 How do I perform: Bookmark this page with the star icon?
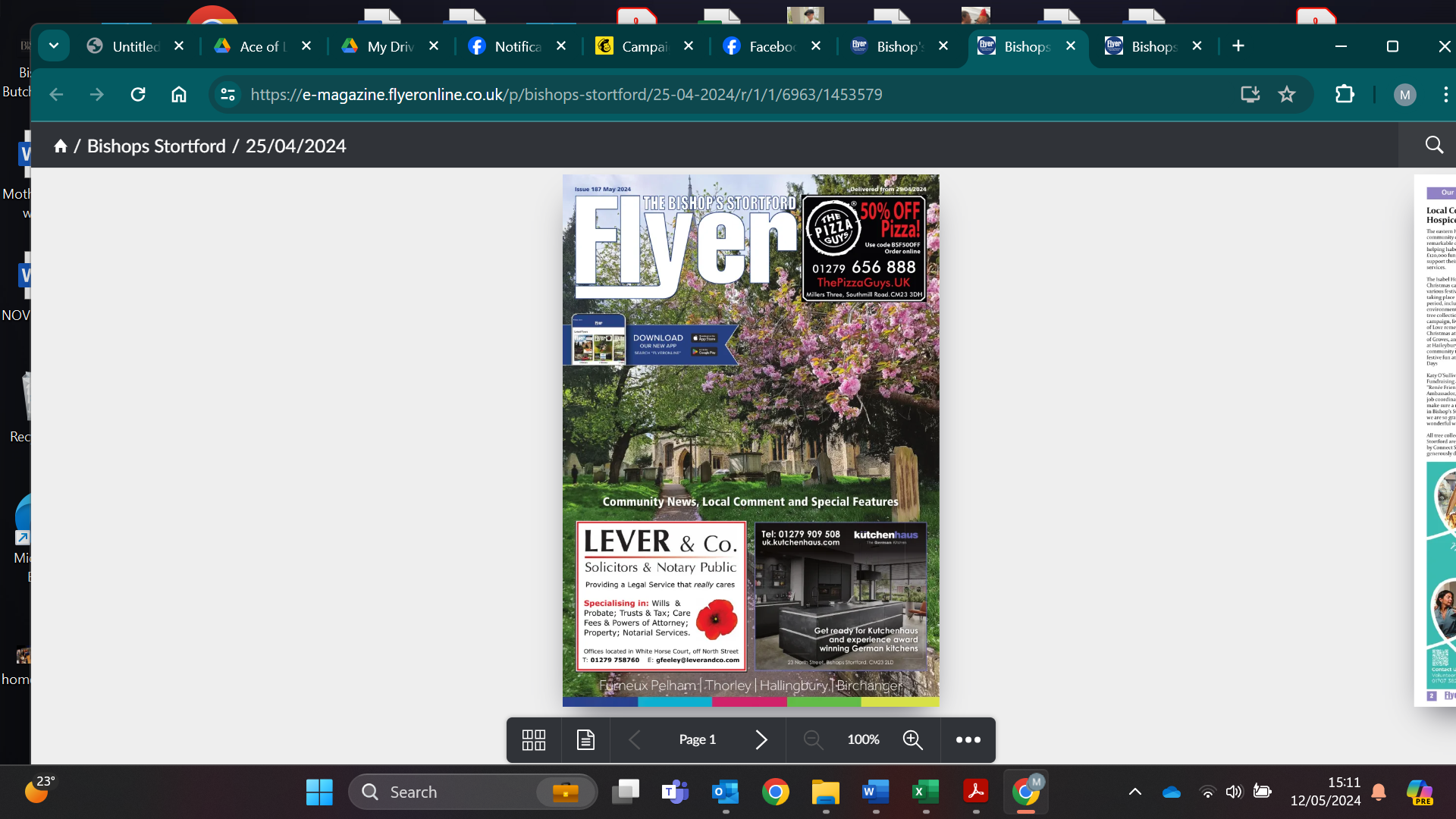[x=1287, y=95]
